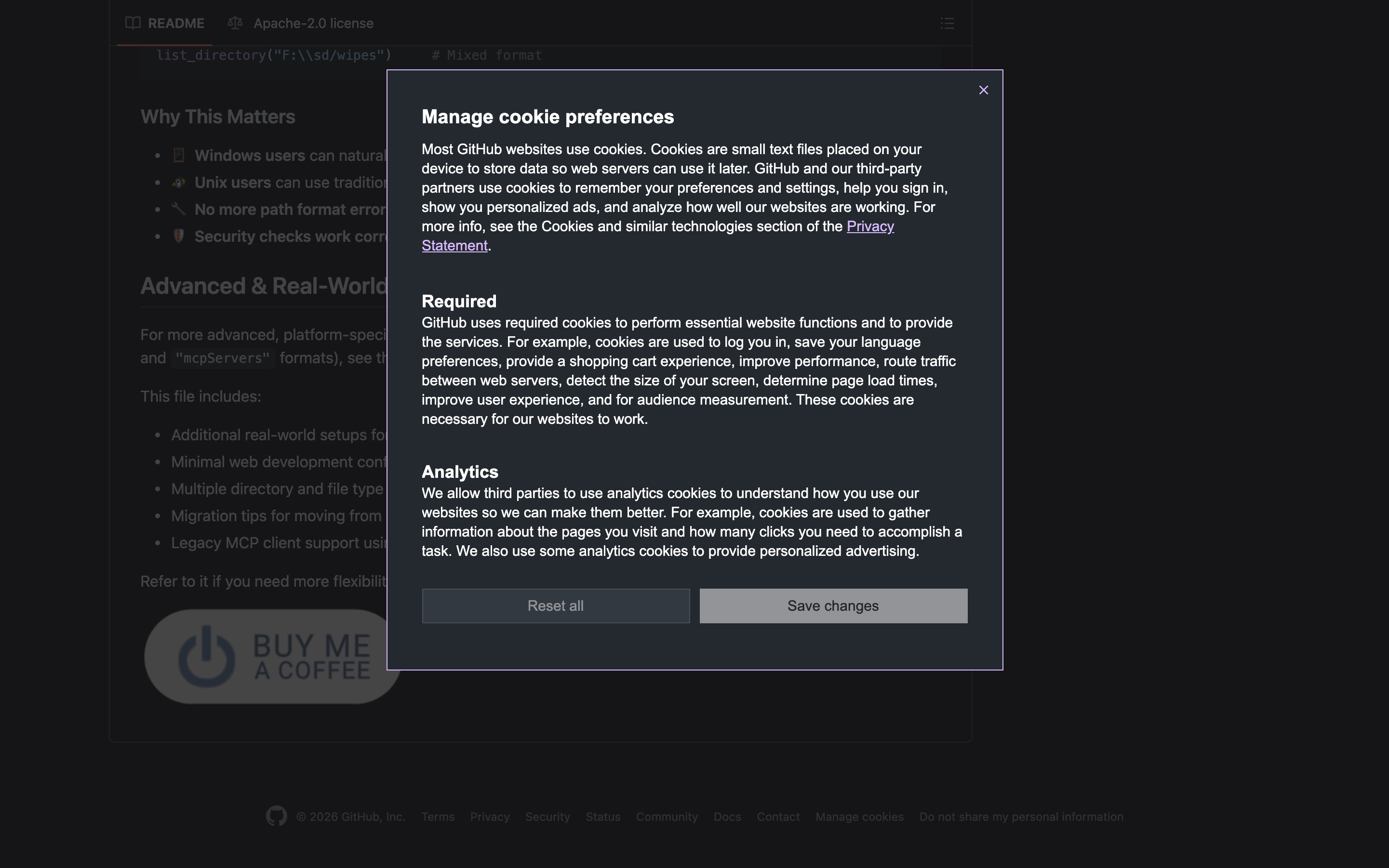
Task: Click the license scale icon
Action: tap(235, 23)
